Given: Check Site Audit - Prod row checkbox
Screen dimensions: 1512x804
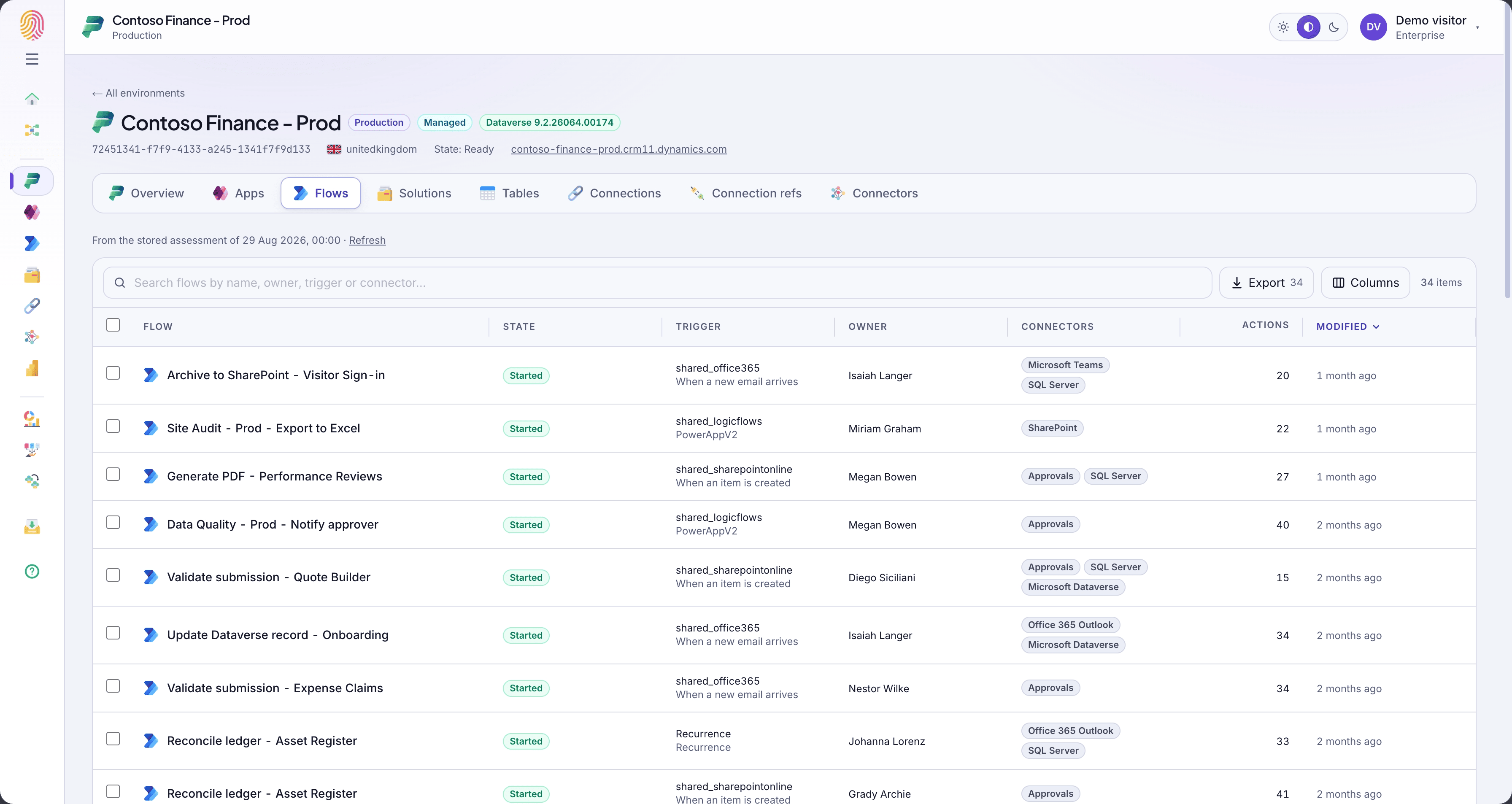Looking at the screenshot, I should tap(113, 426).
